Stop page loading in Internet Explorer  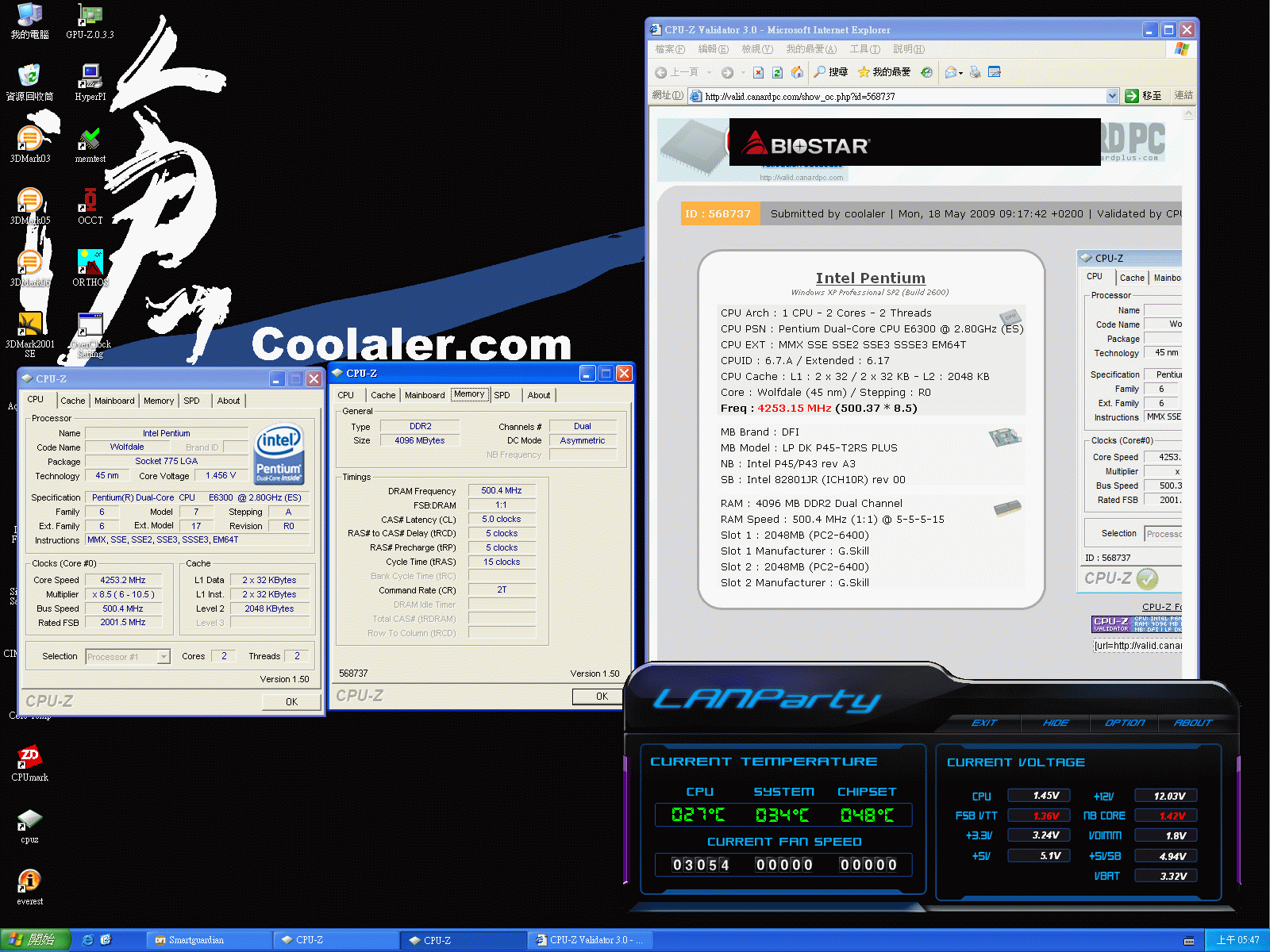pos(758,72)
